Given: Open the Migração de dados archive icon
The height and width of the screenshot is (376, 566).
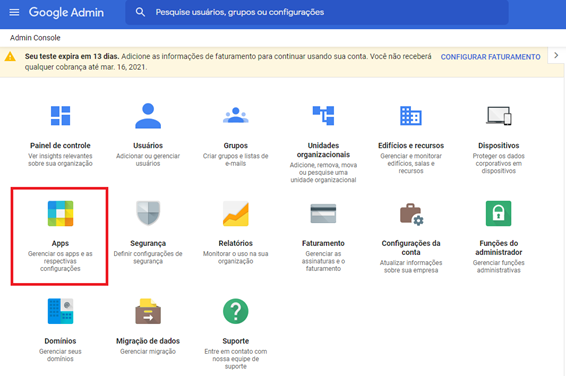Looking at the screenshot, I should coord(148,311).
